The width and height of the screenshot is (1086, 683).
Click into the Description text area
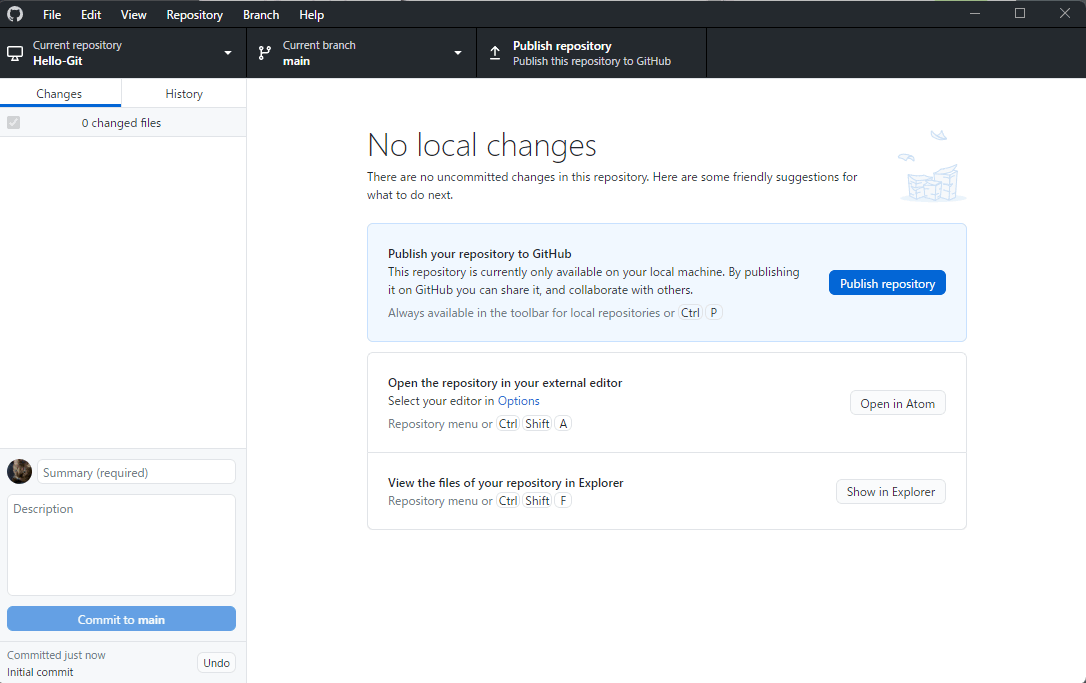coord(121,544)
